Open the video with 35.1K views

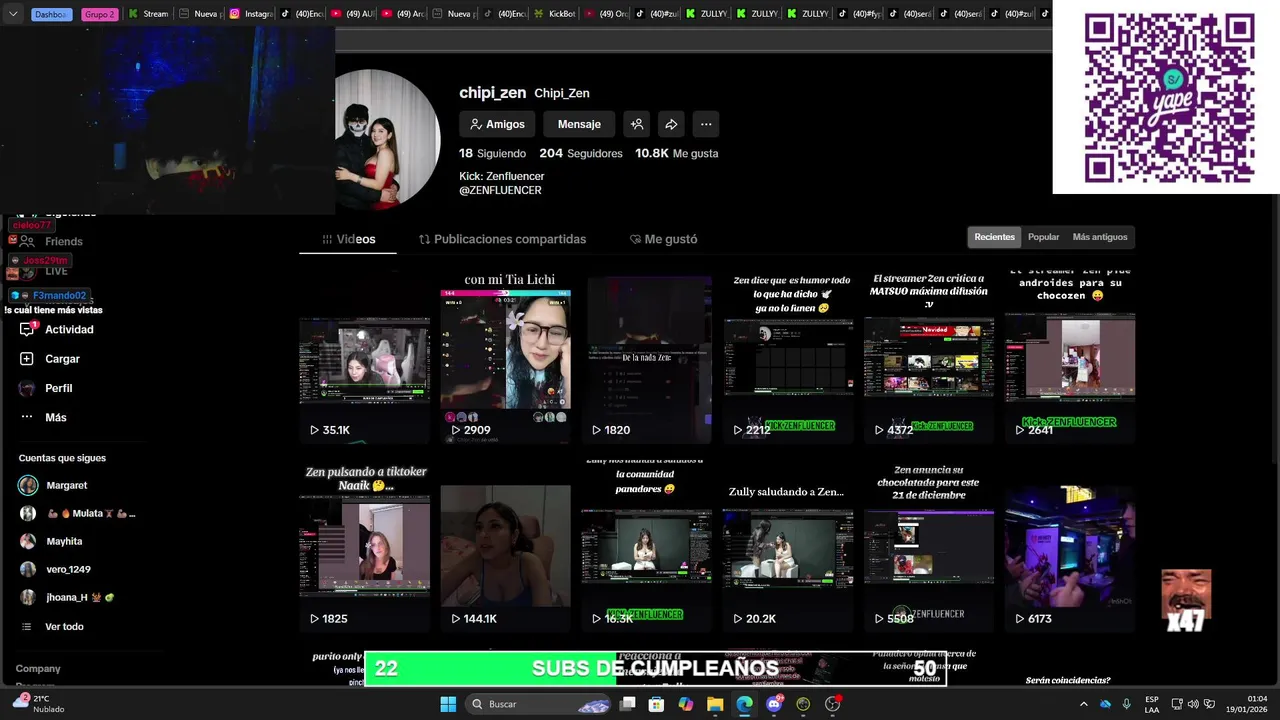click(365, 357)
